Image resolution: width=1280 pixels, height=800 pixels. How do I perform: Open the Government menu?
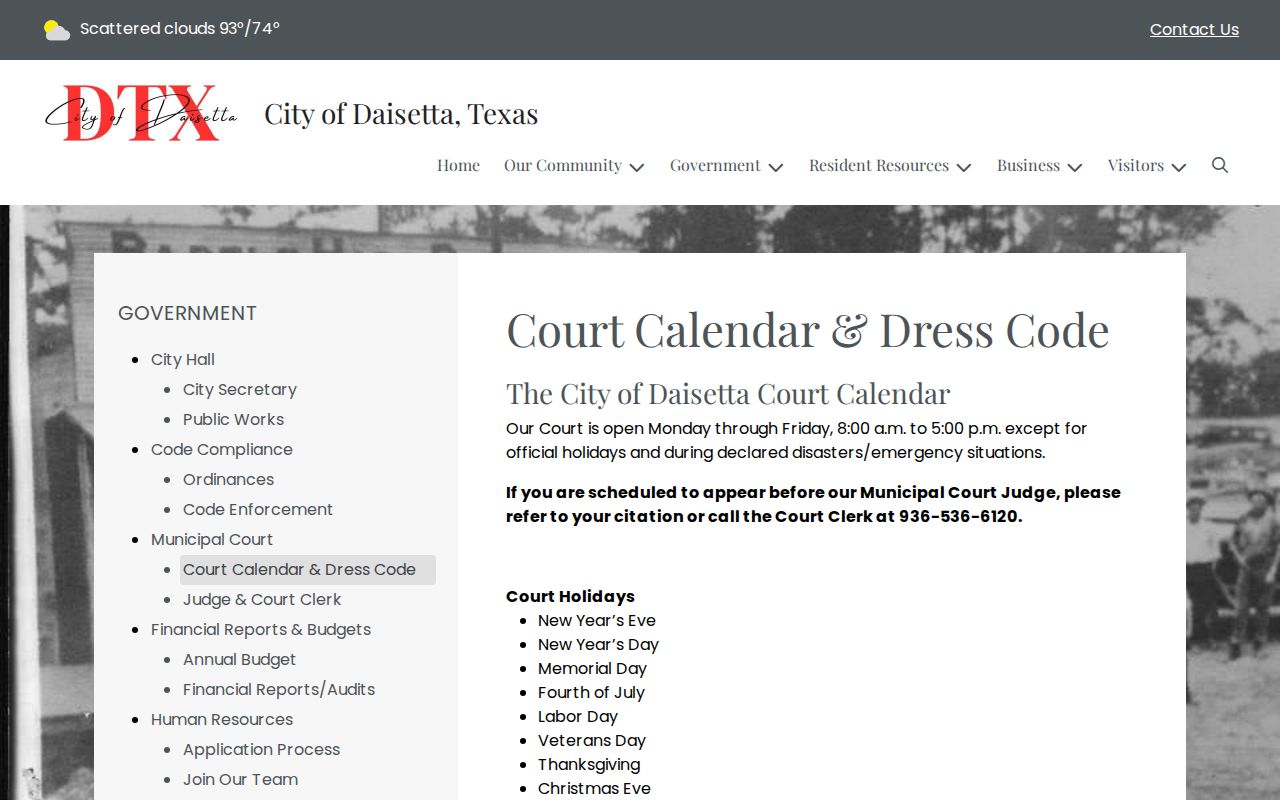pos(715,165)
